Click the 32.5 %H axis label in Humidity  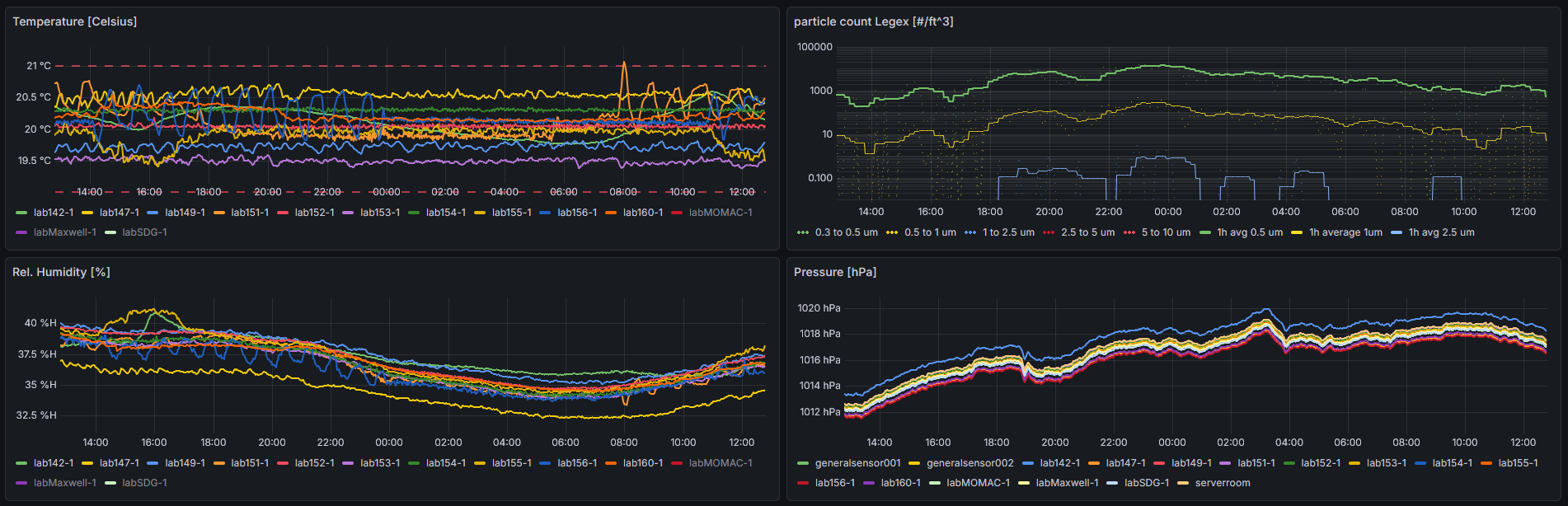coord(36,415)
